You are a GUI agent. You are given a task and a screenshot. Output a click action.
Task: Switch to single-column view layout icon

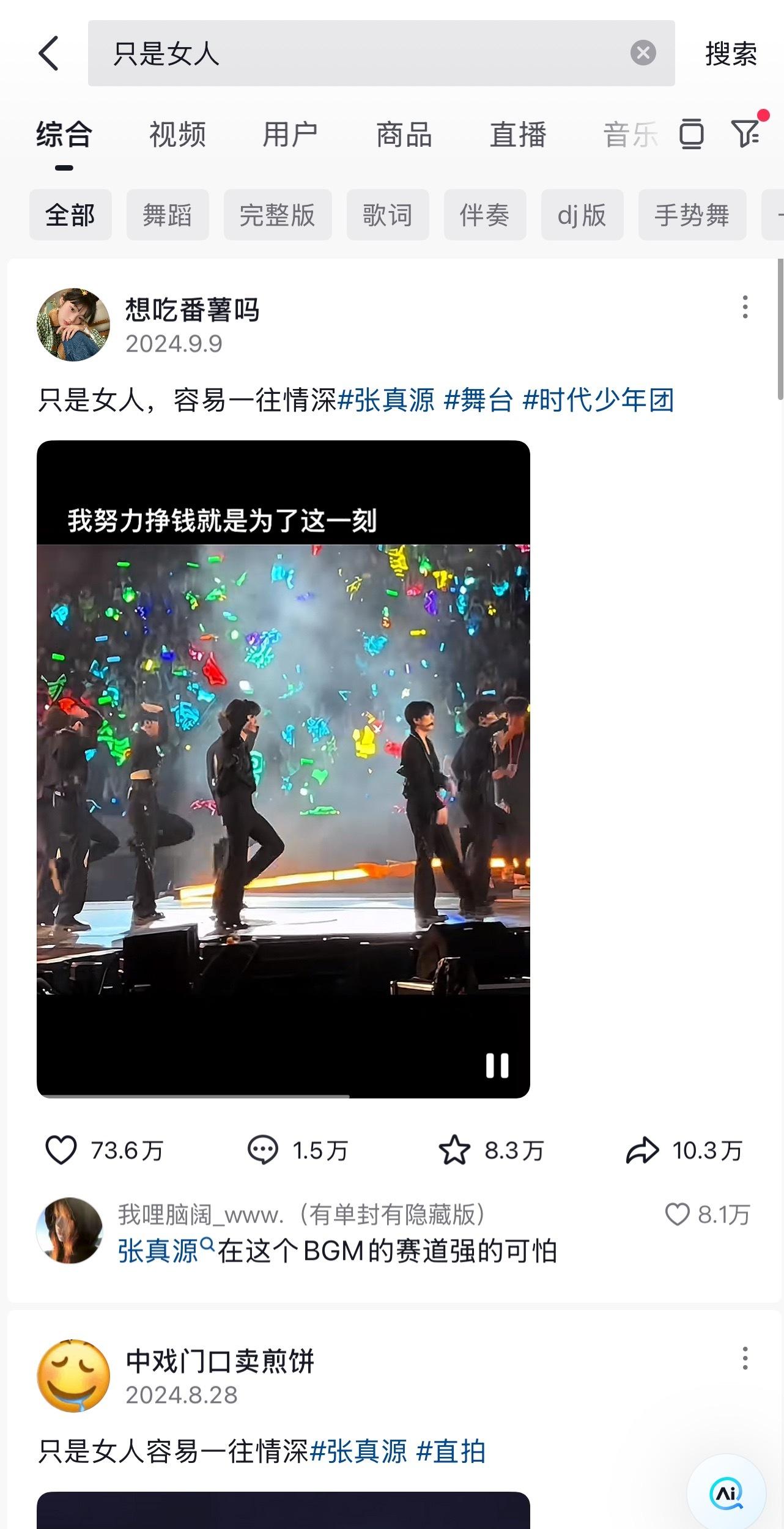click(691, 134)
